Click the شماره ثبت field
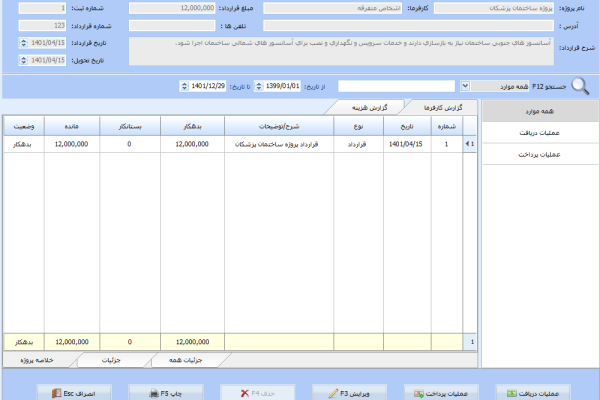The width and height of the screenshot is (600, 400). pos(42,8)
